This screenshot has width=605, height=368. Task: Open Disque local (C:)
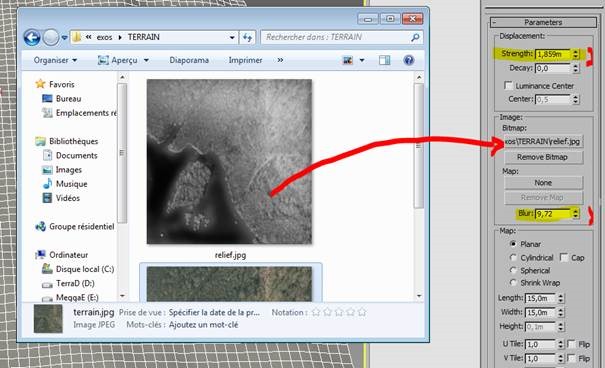(x=84, y=269)
